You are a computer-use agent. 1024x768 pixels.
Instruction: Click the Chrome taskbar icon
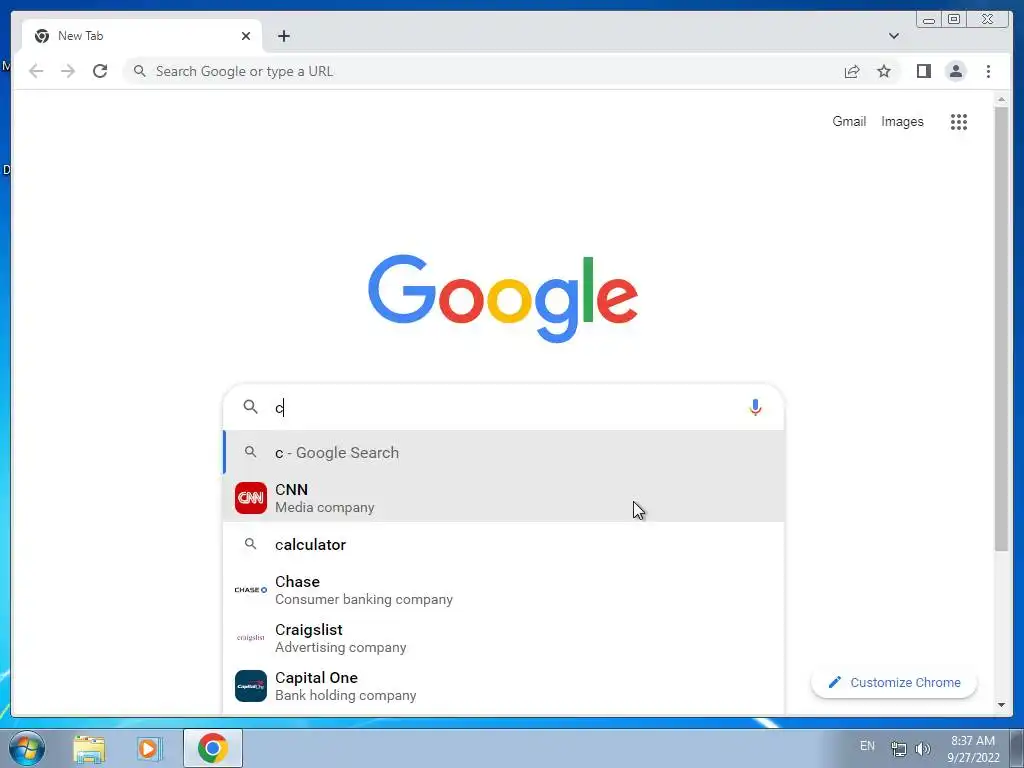tap(213, 748)
